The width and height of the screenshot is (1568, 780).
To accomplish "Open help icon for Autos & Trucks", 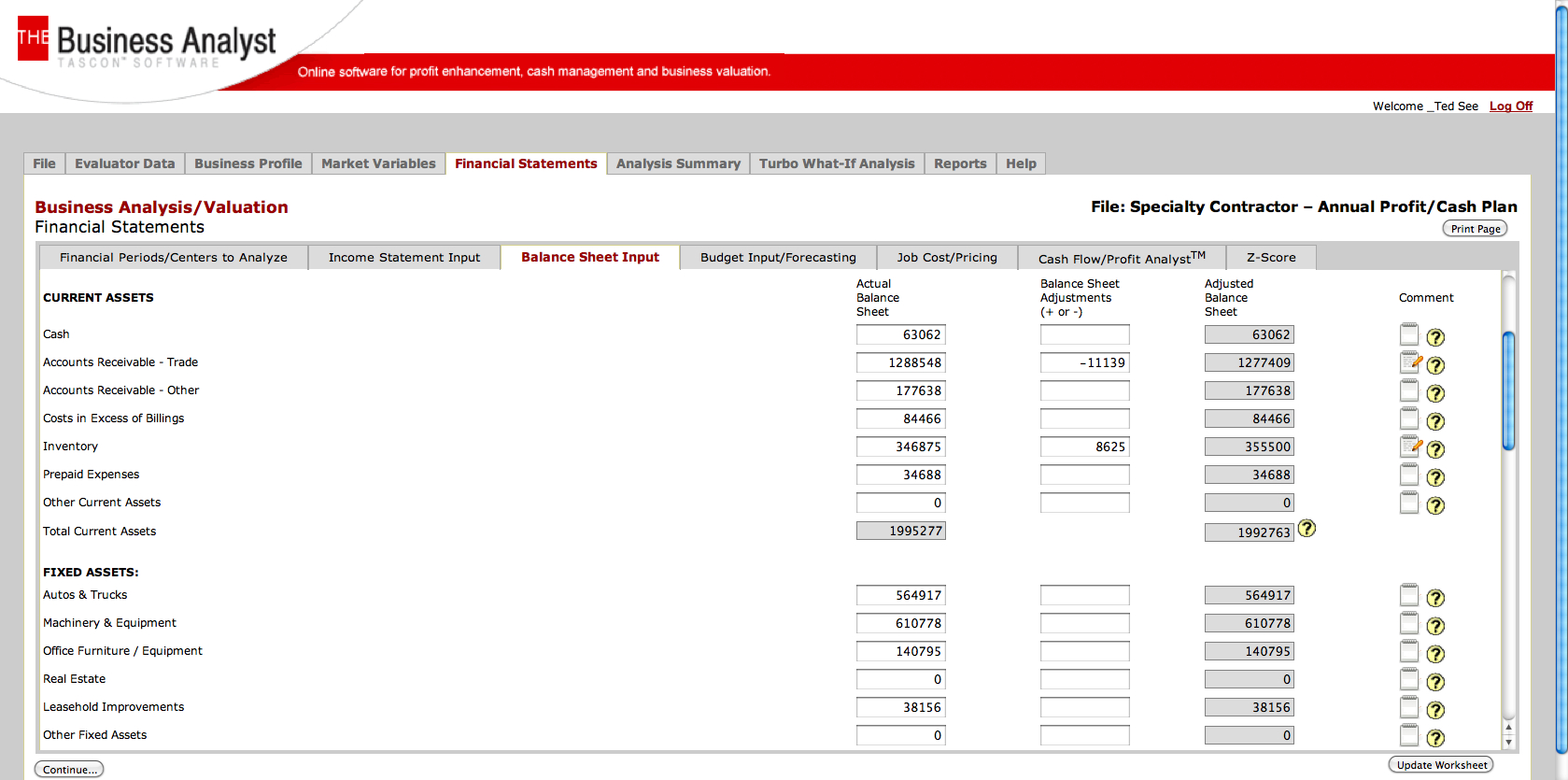I will coord(1435,598).
